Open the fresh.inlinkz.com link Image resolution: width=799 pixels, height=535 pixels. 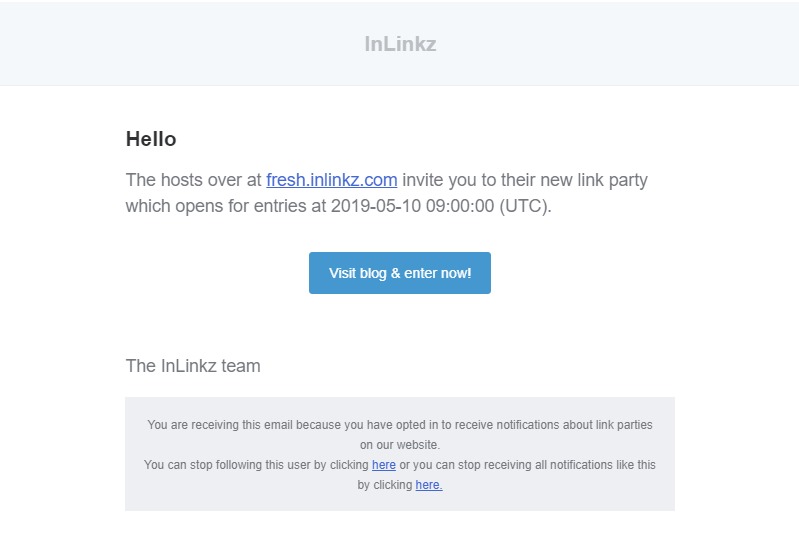pyautogui.click(x=331, y=180)
